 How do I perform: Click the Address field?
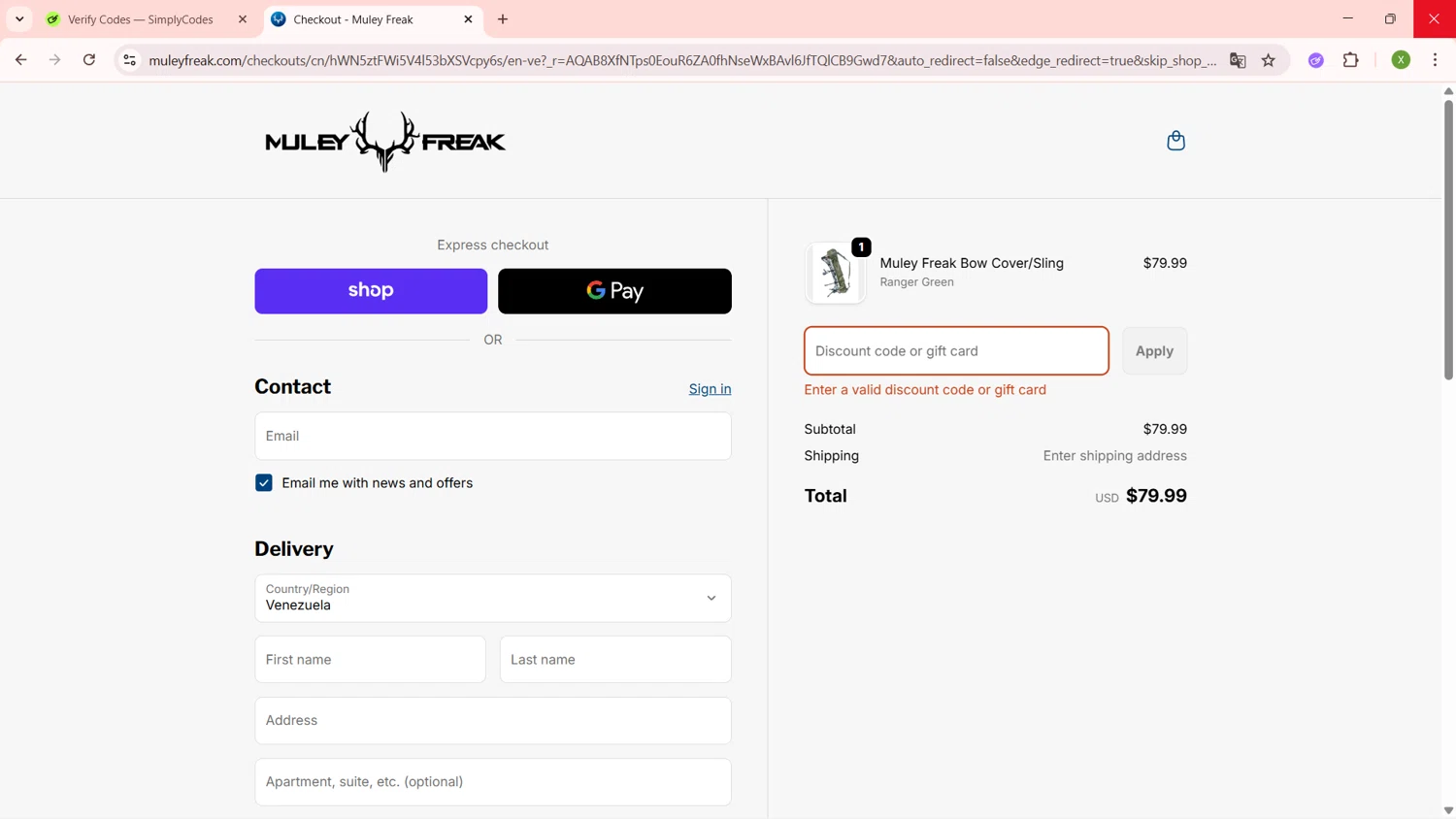click(x=493, y=721)
